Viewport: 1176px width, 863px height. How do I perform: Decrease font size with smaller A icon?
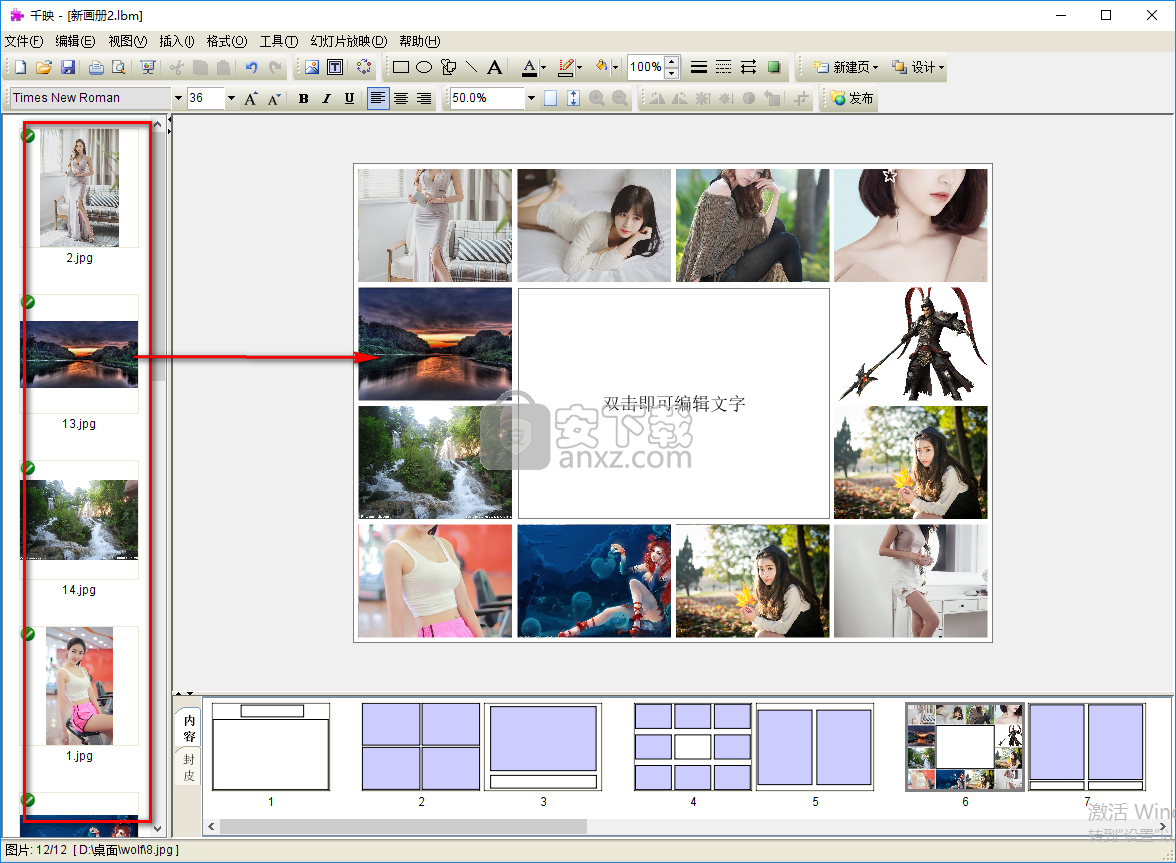click(274, 98)
